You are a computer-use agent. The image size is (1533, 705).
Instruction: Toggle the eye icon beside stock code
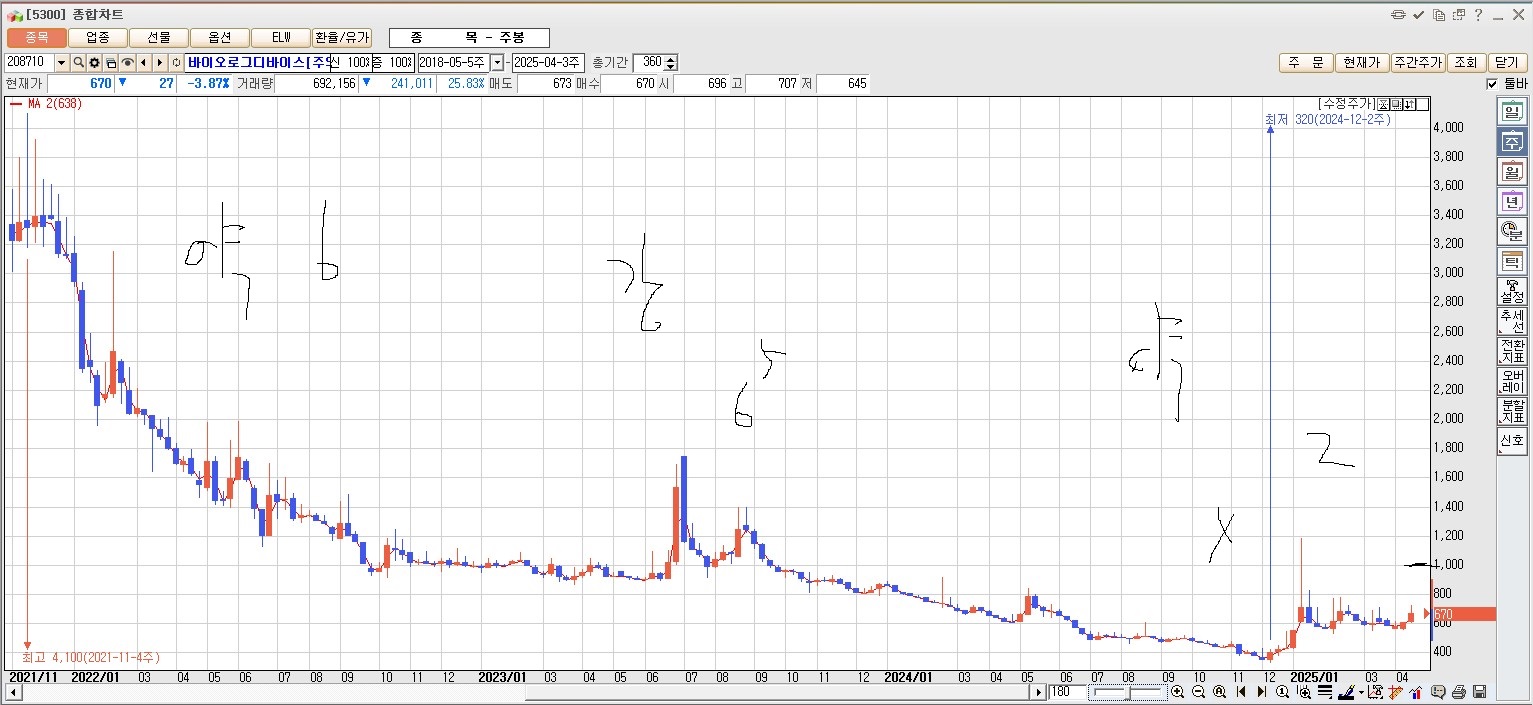pos(127,63)
